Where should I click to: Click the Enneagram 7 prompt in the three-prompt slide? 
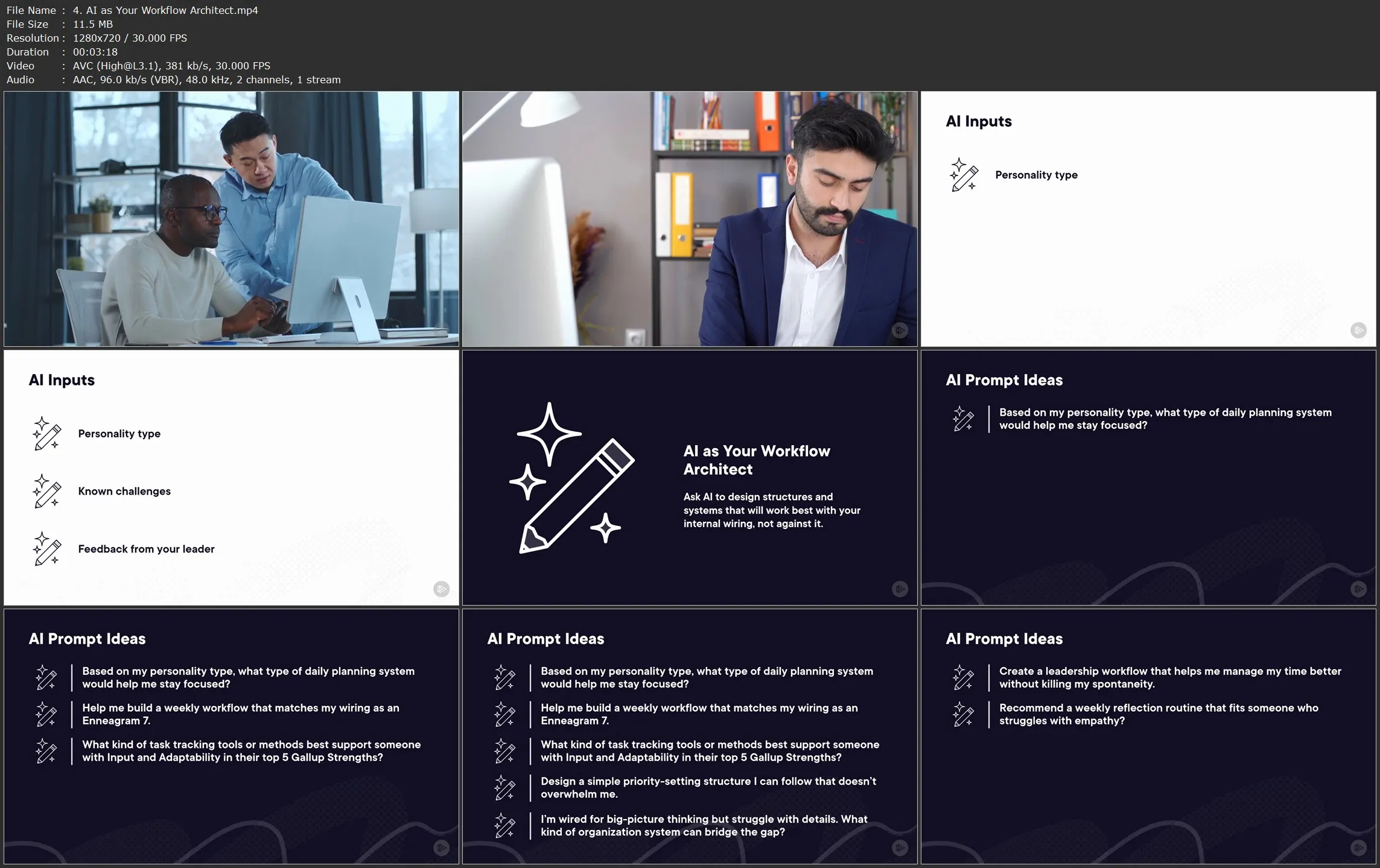click(x=241, y=714)
